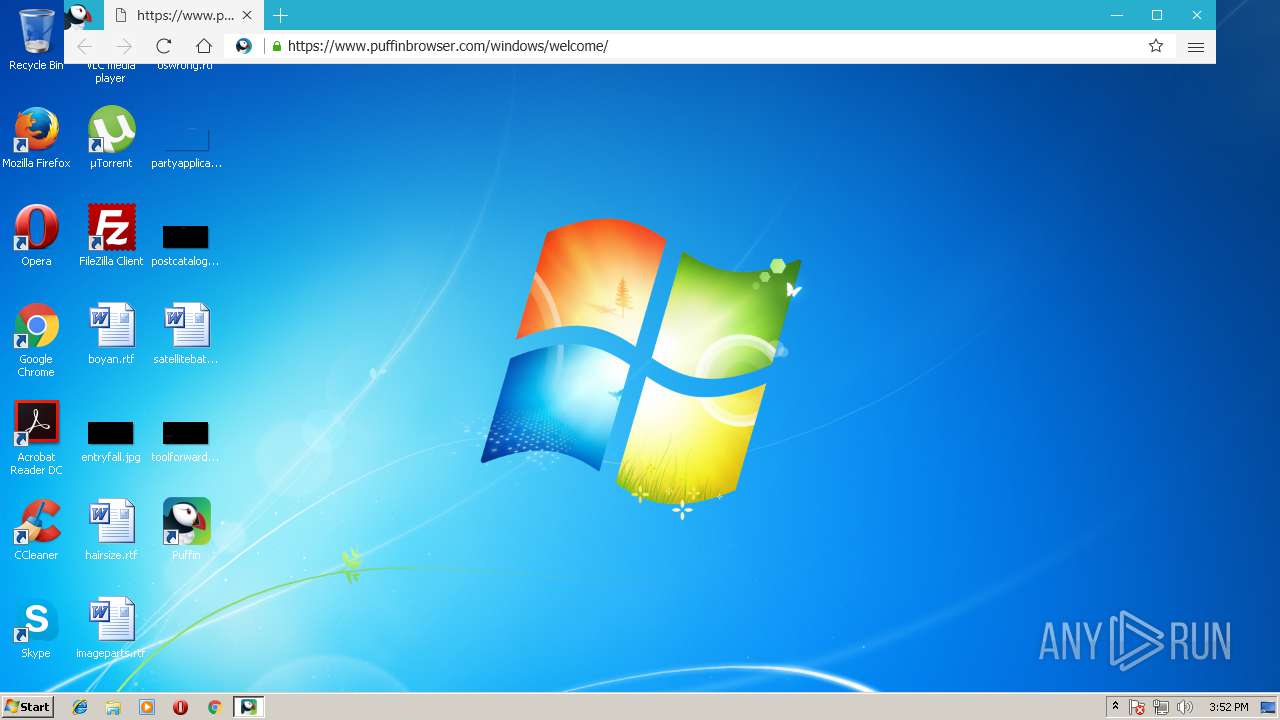
Task: Select the CCleaner desktop shortcut
Action: pyautogui.click(x=36, y=530)
